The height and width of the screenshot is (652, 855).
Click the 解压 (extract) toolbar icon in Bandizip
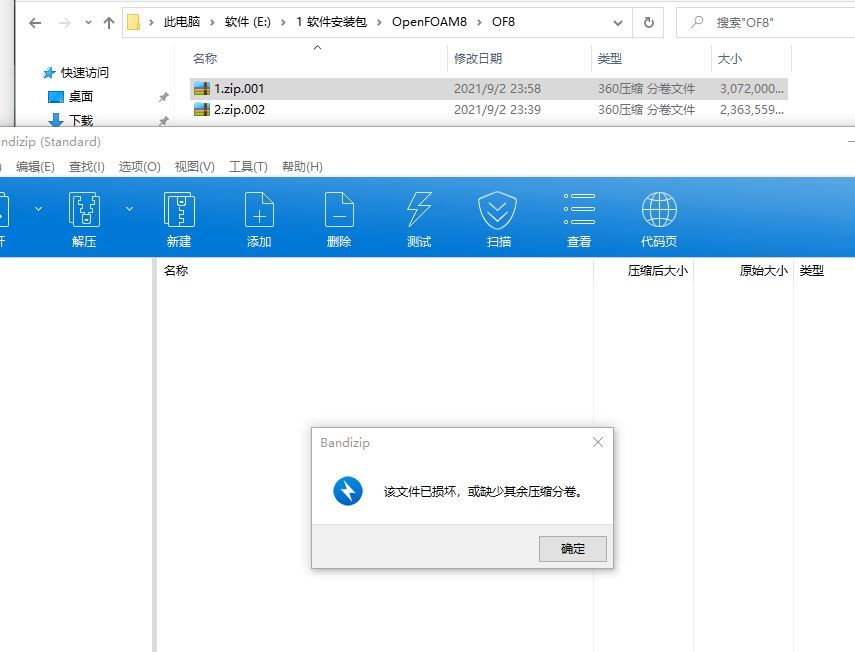(x=84, y=210)
